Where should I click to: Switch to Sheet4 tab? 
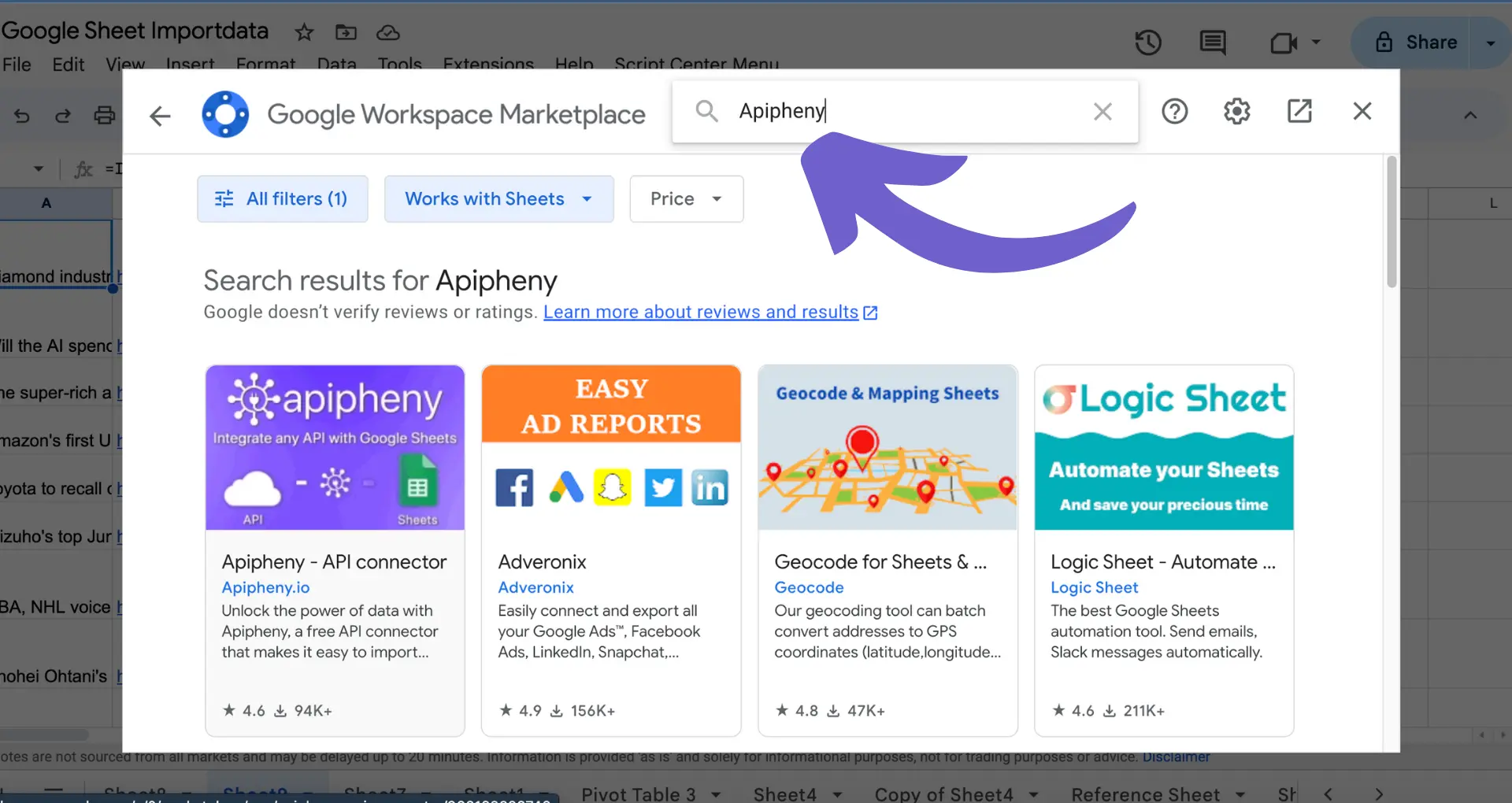coord(784,794)
